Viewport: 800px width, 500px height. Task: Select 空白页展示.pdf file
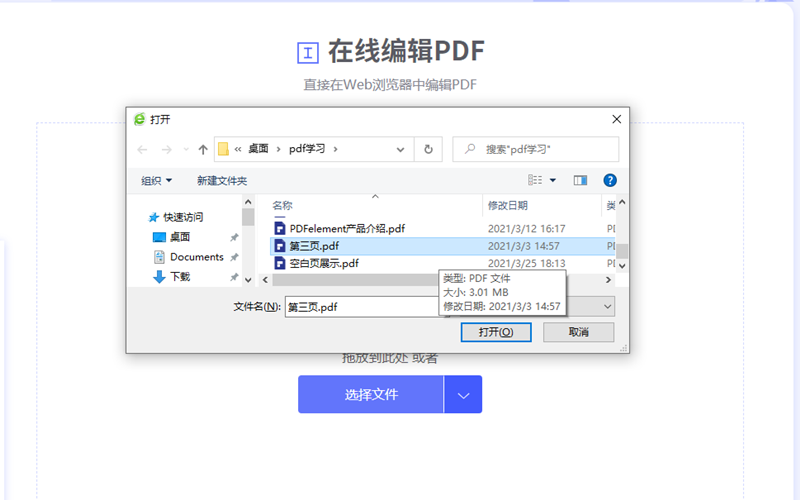(x=324, y=264)
